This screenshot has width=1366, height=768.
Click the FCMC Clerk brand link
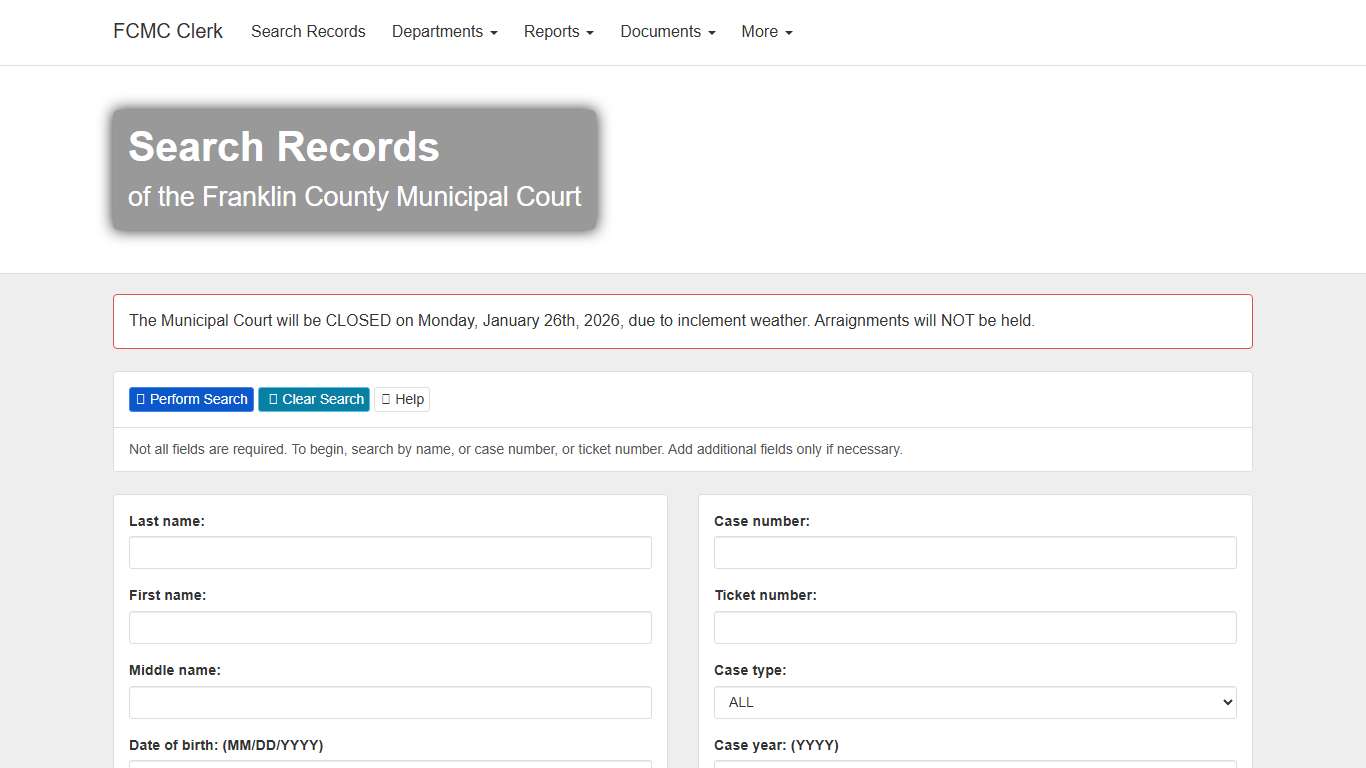(167, 31)
